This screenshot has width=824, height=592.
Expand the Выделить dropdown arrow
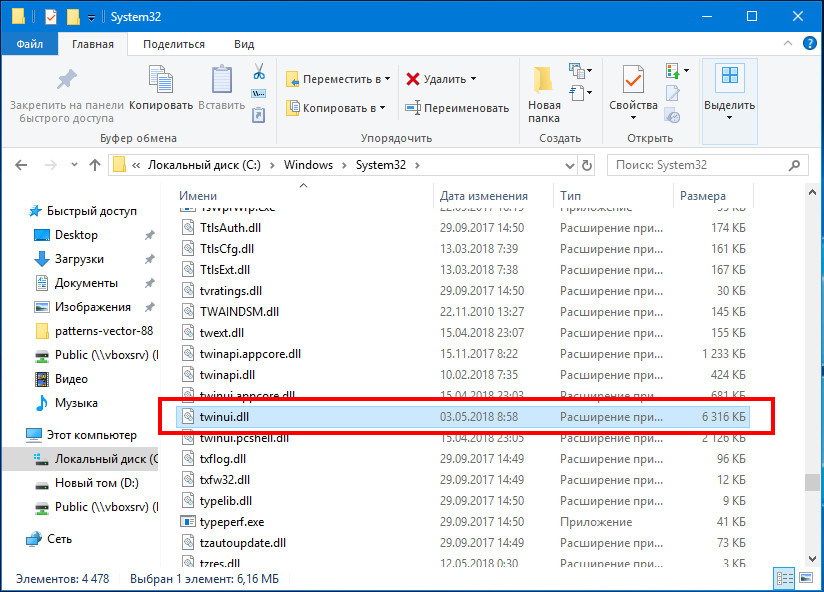click(729, 118)
